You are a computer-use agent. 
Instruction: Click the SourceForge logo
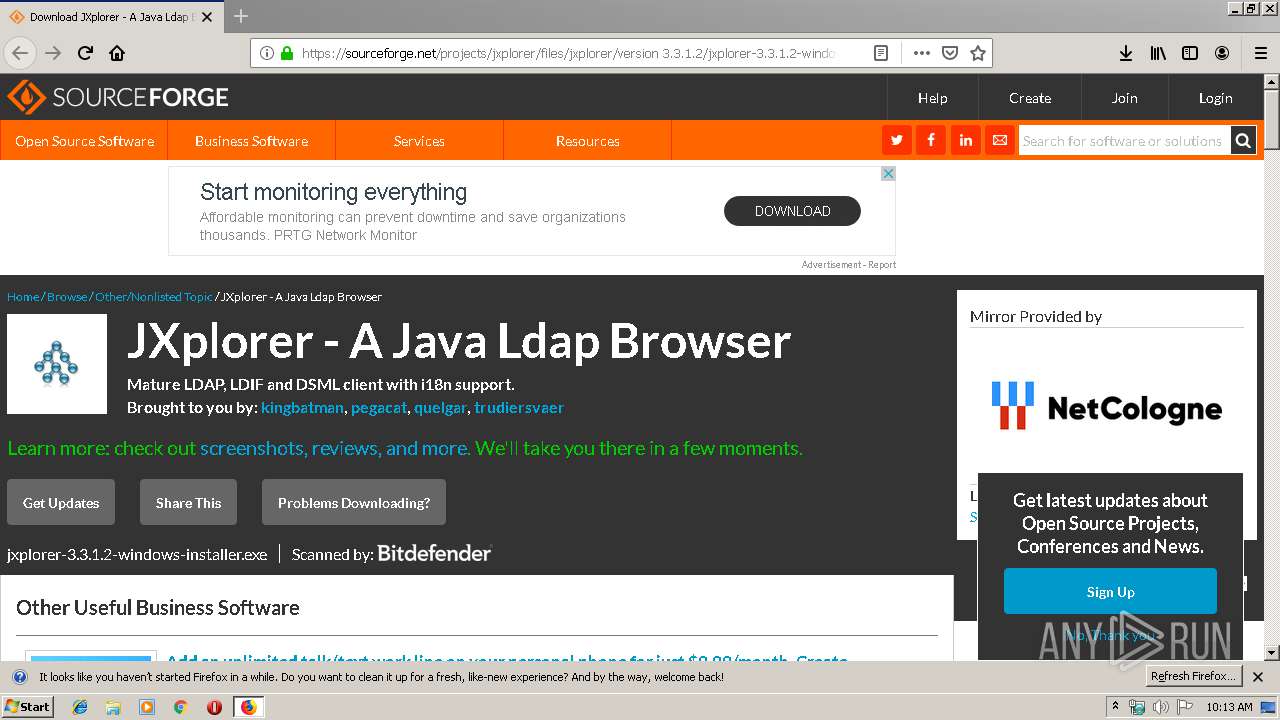(118, 97)
